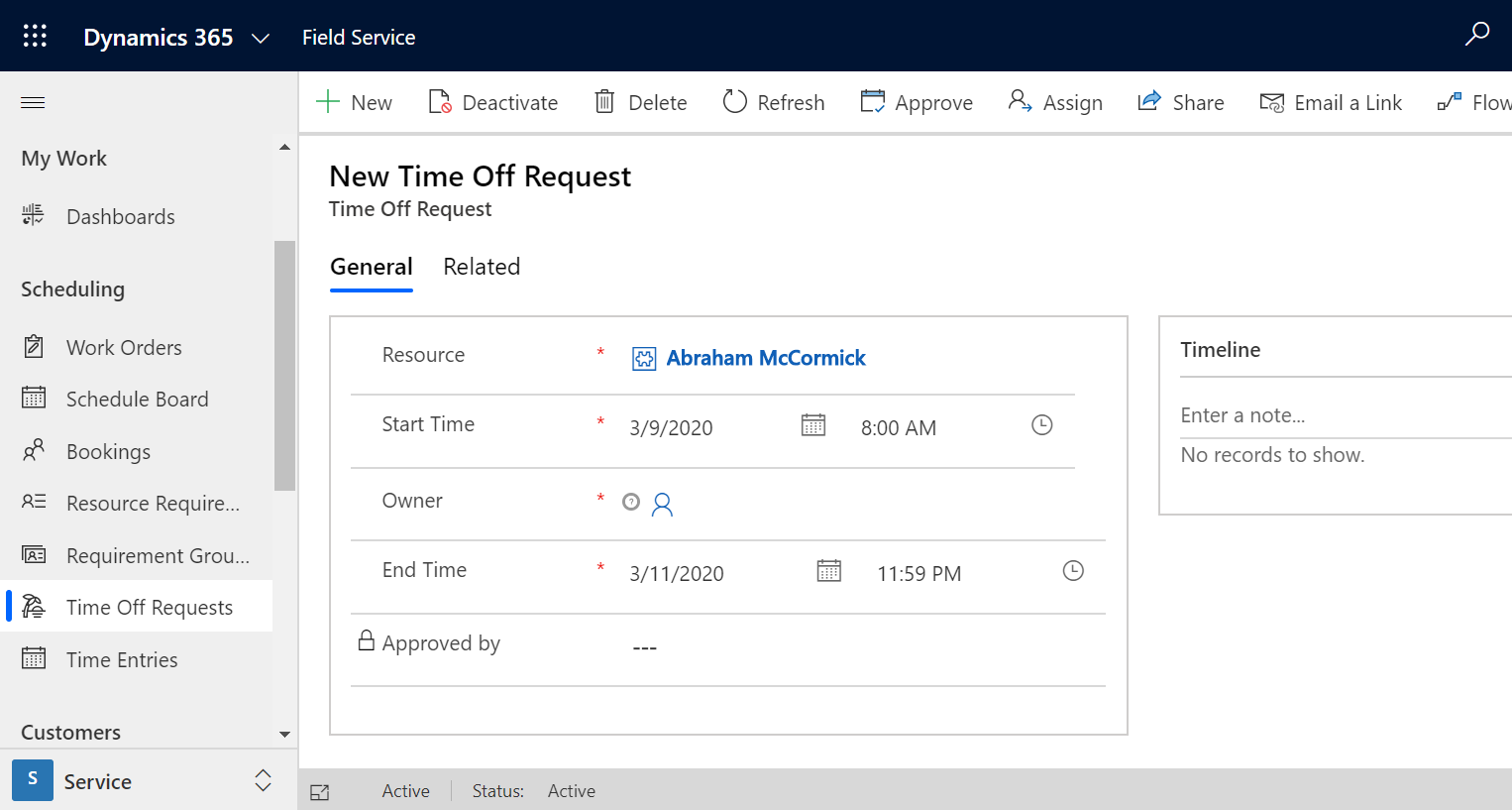
Task: Open the End Time calendar picker
Action: pos(829,571)
